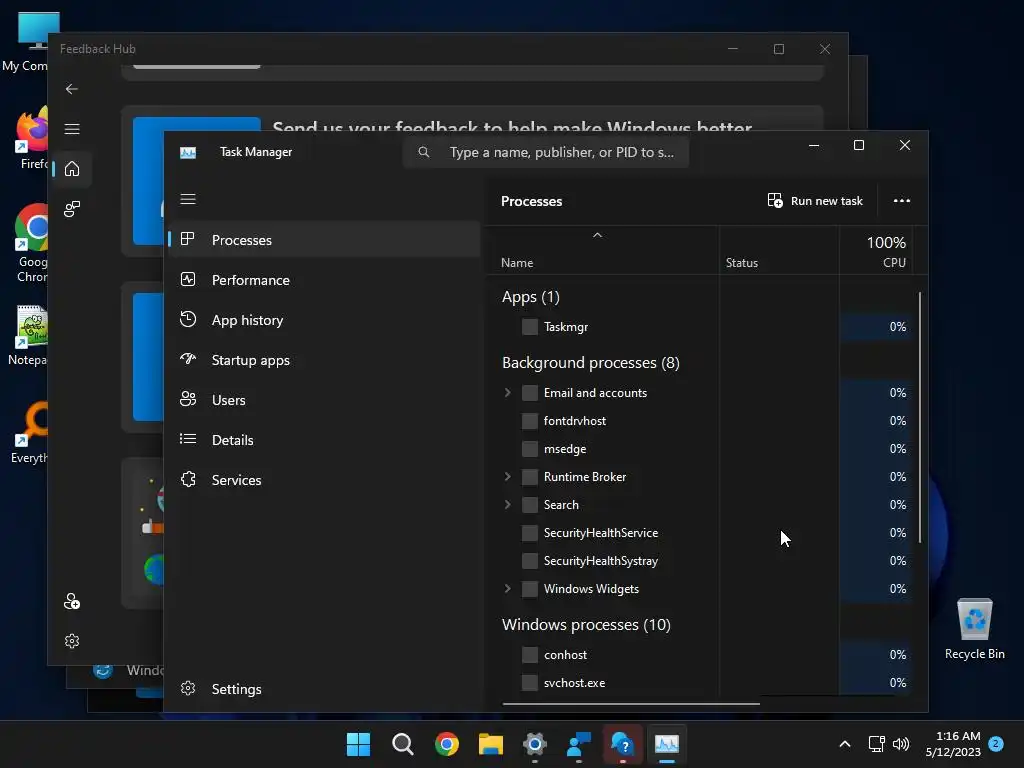Image resolution: width=1024 pixels, height=768 pixels.
Task: Click Windows Widgets process icon
Action: pos(530,589)
